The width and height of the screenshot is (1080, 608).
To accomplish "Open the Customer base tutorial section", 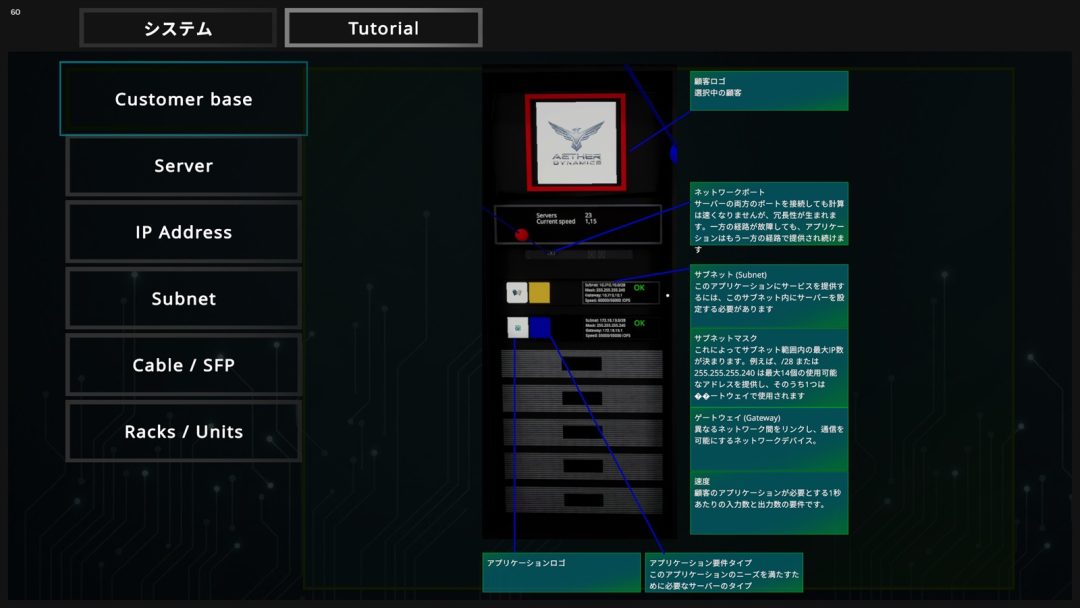I will click(183, 99).
